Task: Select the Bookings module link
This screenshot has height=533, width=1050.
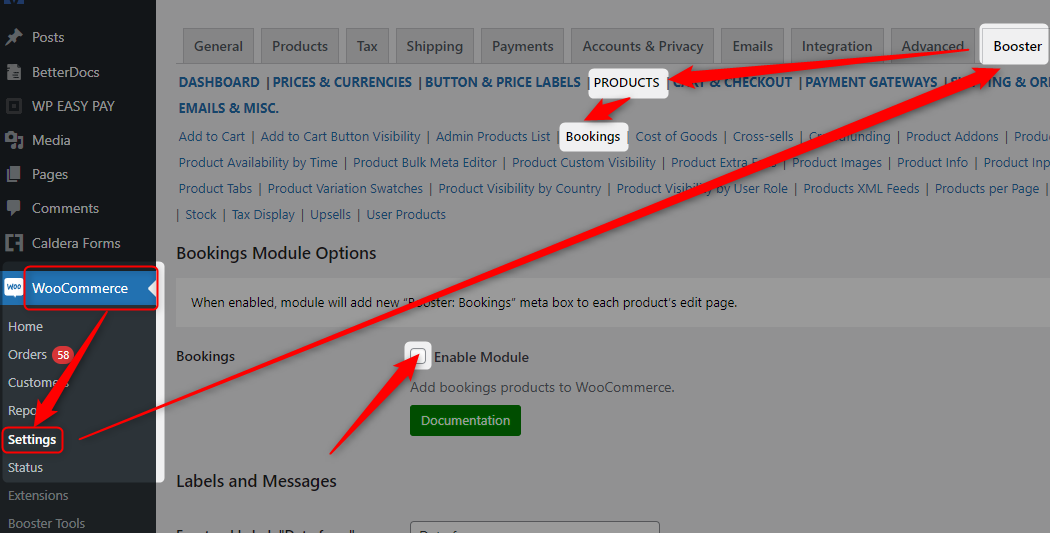Action: (593, 137)
